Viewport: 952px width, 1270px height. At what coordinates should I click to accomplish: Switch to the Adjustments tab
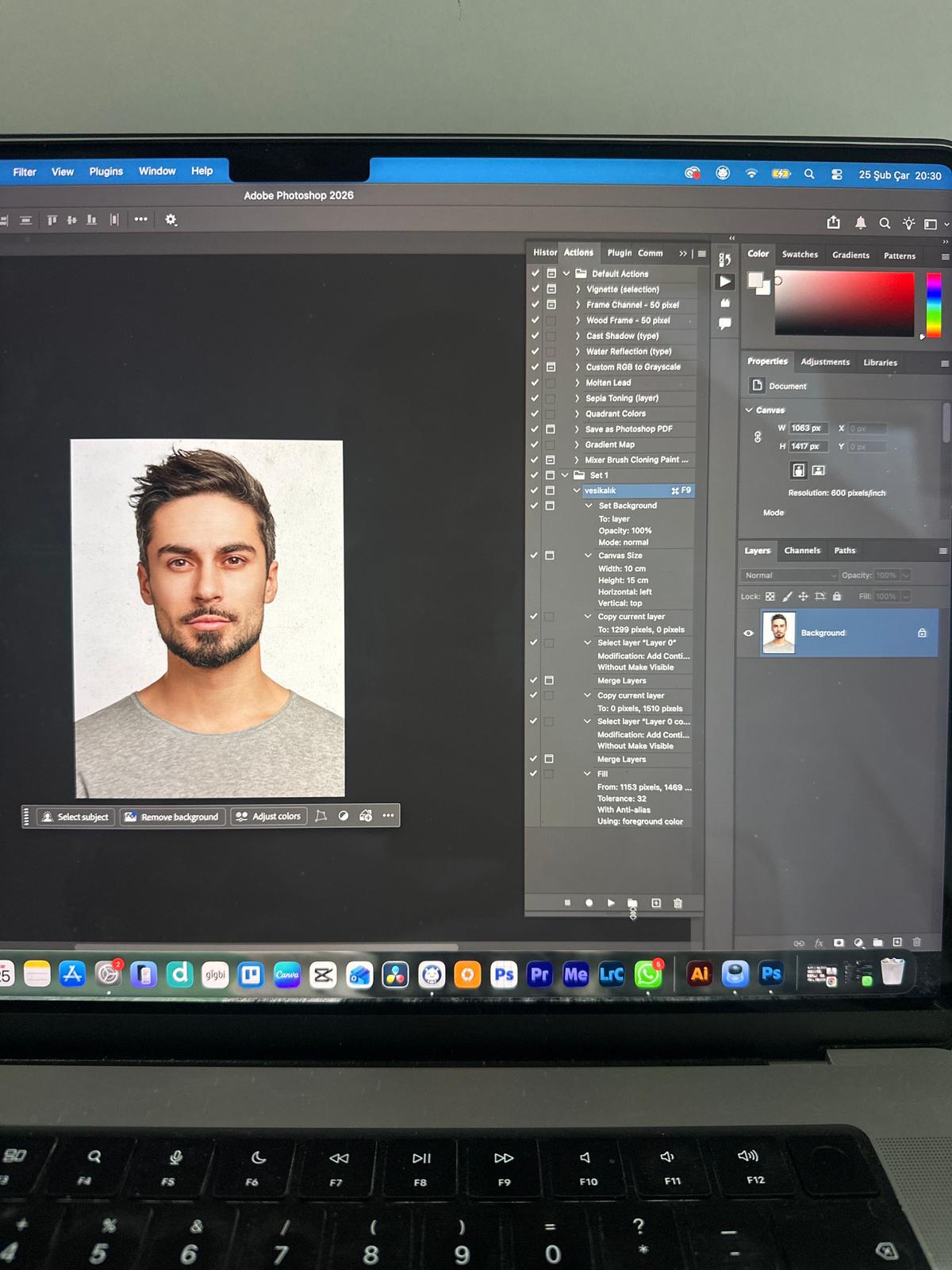[825, 362]
